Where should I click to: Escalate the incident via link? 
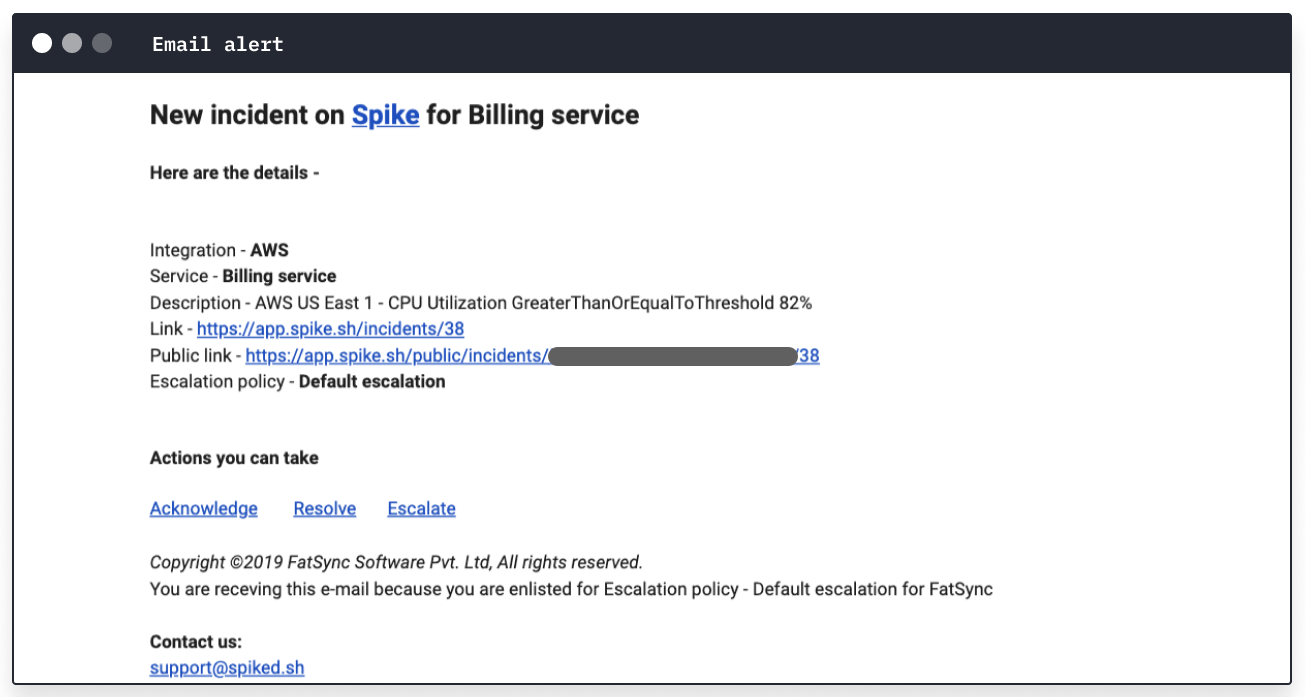421,508
